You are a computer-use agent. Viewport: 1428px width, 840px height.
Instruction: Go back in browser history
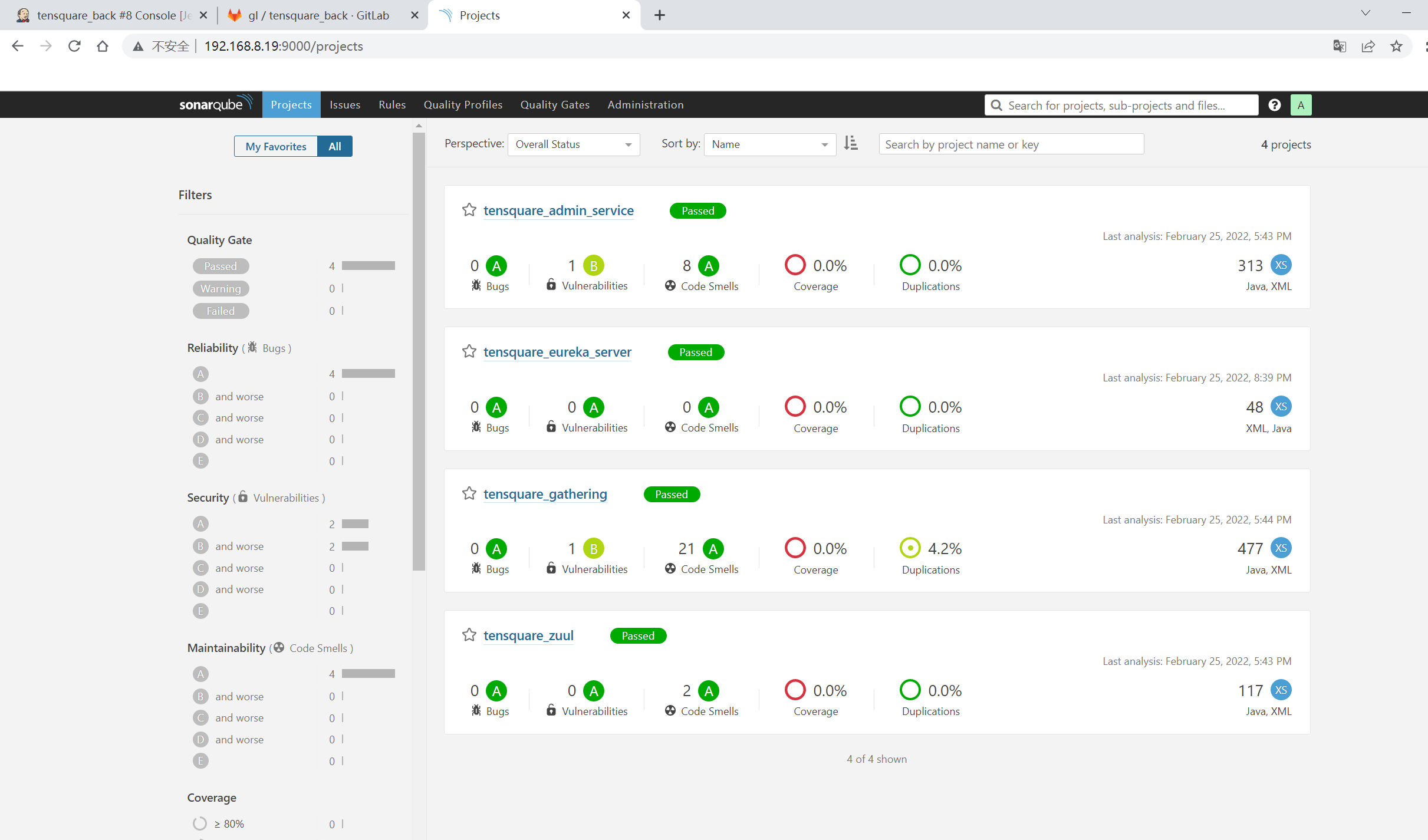pyautogui.click(x=18, y=46)
